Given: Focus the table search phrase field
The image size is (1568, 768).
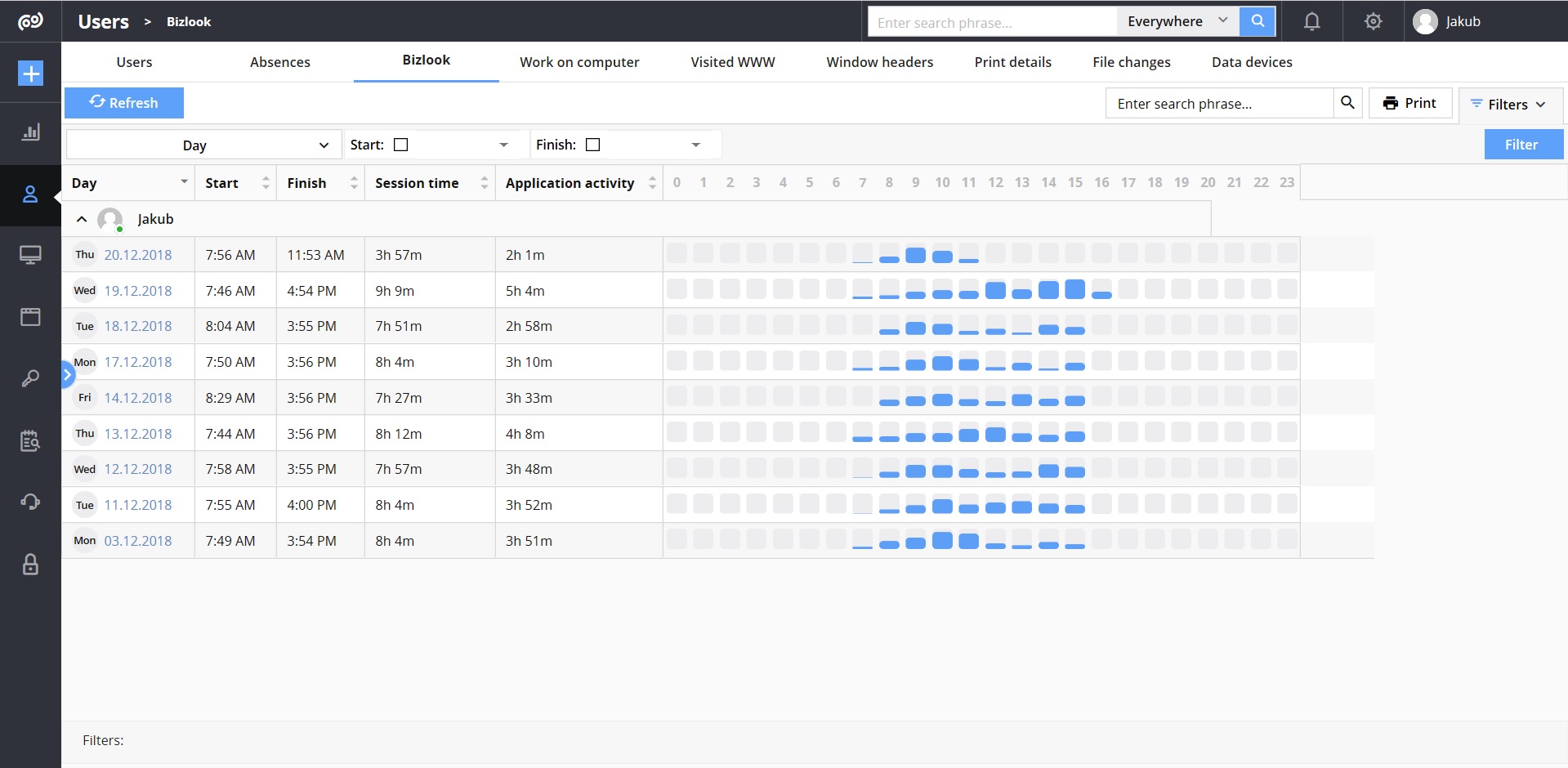Looking at the screenshot, I should [1219, 103].
